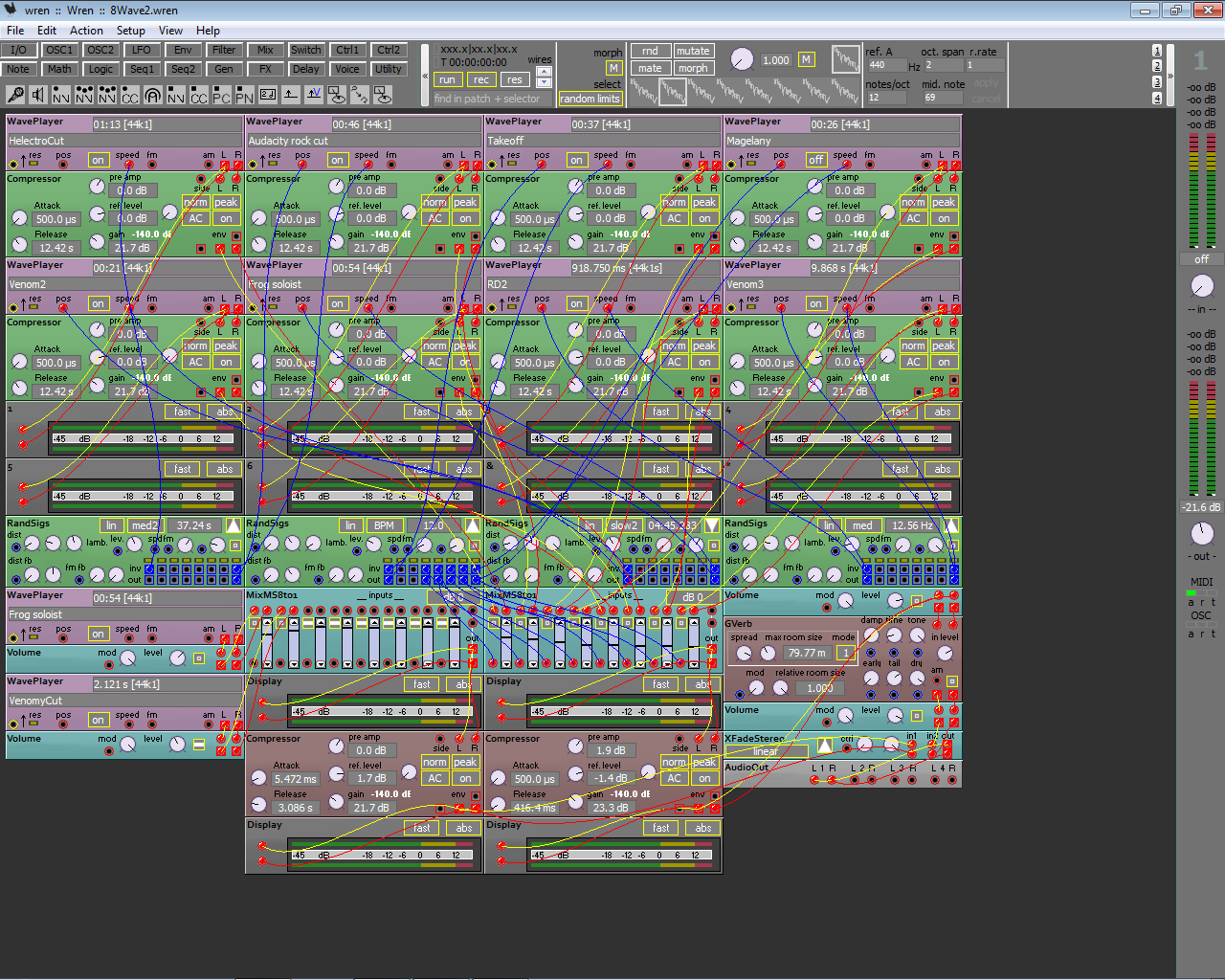Click the 'mutate' button
Image resolution: width=1225 pixels, height=980 pixels.
[692, 51]
